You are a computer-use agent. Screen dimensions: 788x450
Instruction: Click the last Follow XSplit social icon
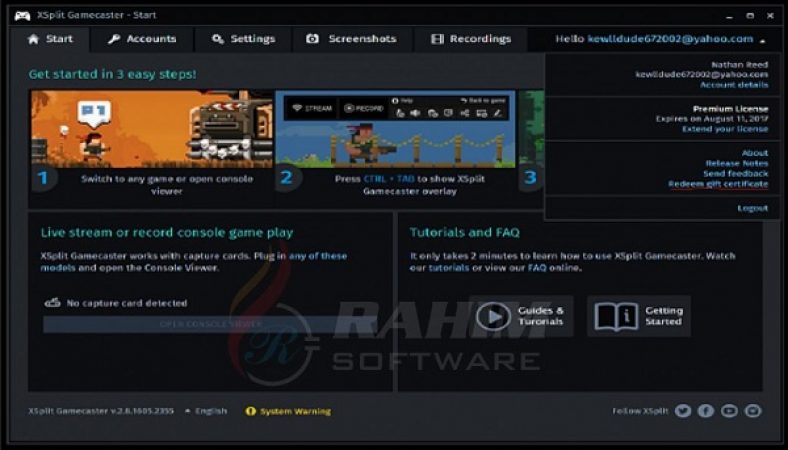point(753,411)
